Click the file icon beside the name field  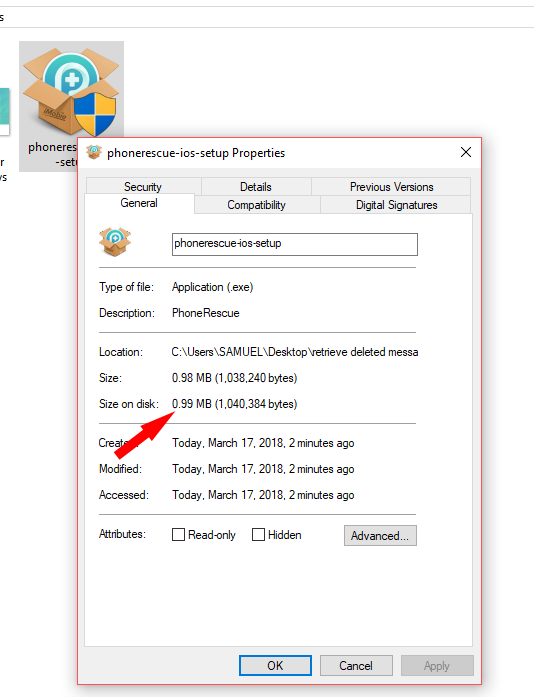tap(115, 242)
